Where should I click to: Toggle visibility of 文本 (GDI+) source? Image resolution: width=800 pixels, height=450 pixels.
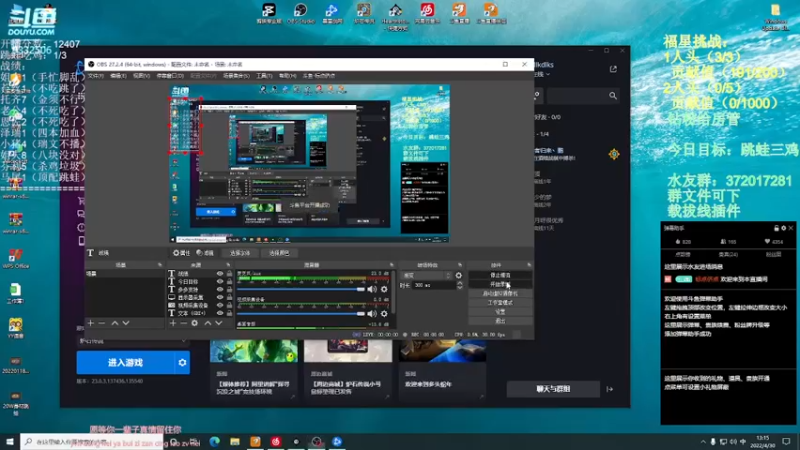(x=220, y=313)
